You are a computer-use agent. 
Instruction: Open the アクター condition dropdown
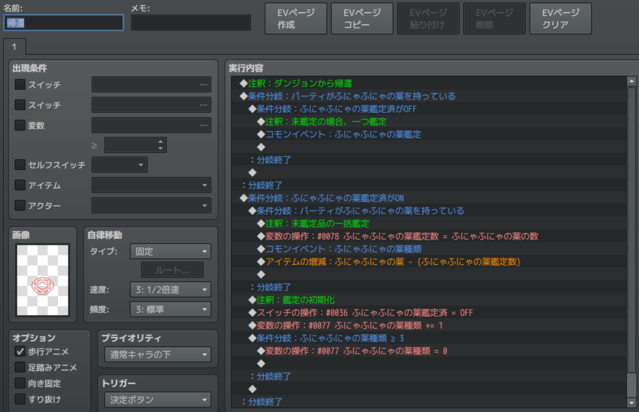tap(151, 205)
